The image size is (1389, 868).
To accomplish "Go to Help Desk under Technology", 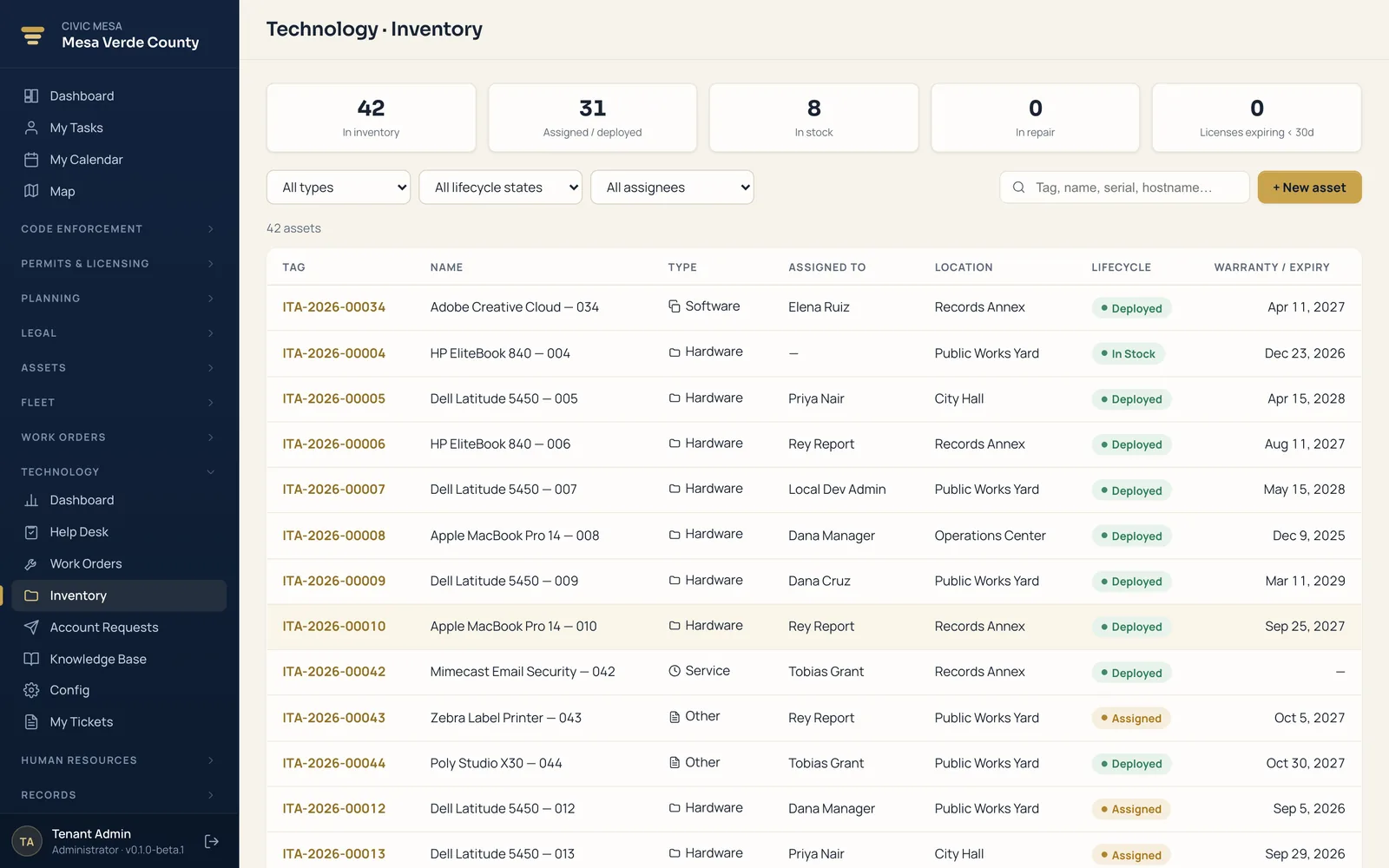I will click(x=119, y=532).
